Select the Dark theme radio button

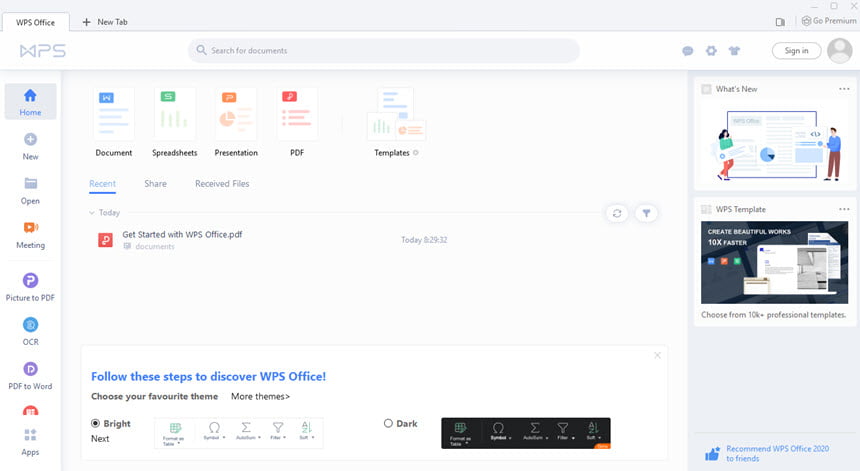[388, 423]
